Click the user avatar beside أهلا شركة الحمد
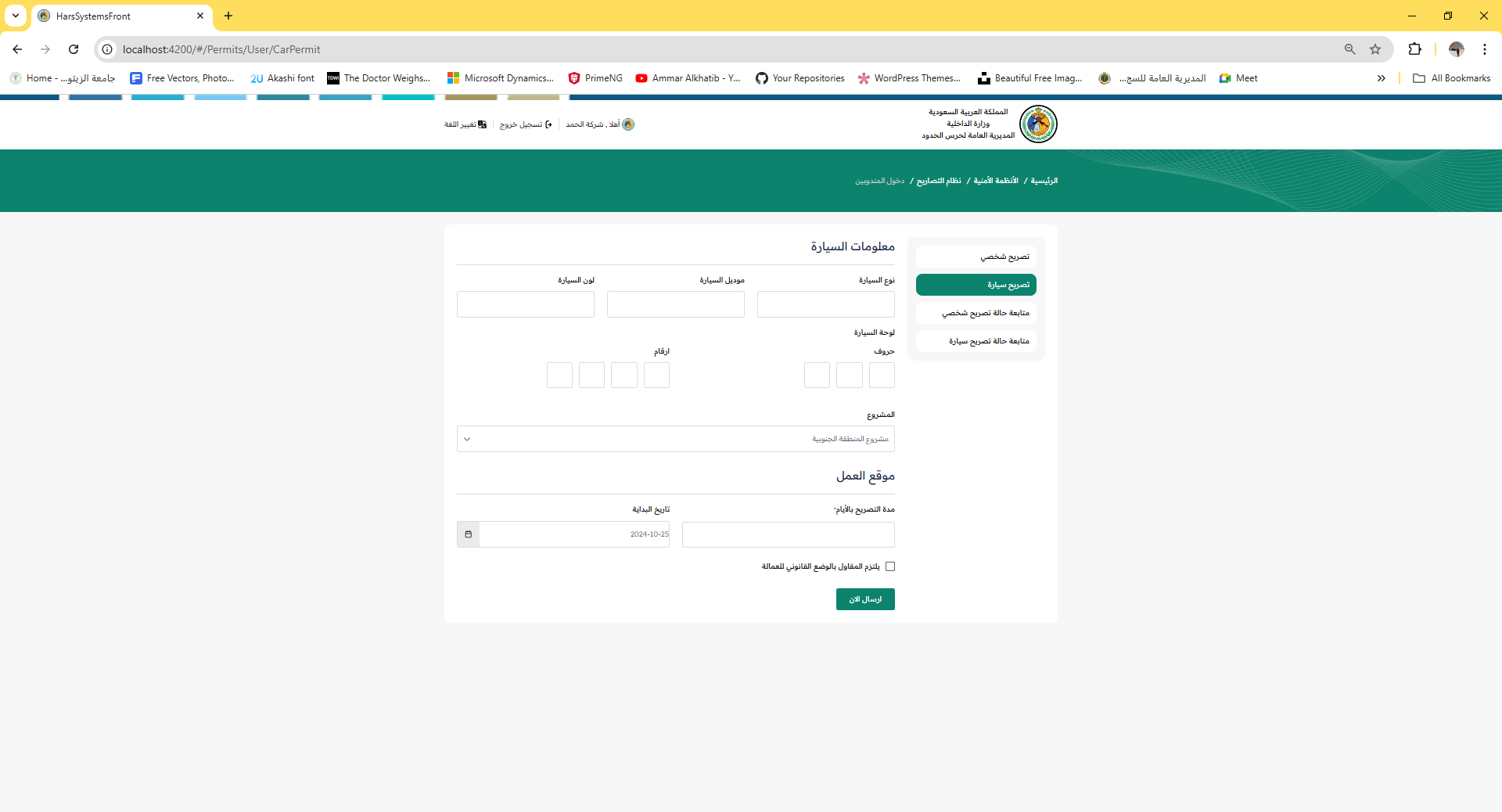The height and width of the screenshot is (812, 1502). coord(628,124)
